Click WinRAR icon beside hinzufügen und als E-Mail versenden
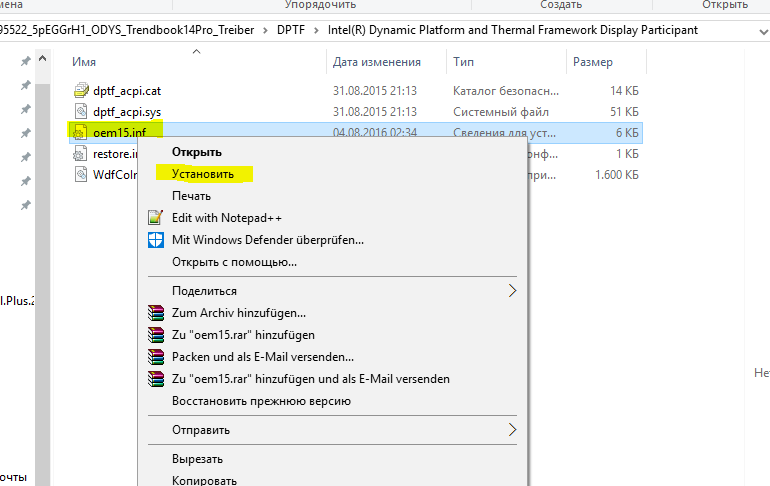770x486 pixels. coord(156,379)
